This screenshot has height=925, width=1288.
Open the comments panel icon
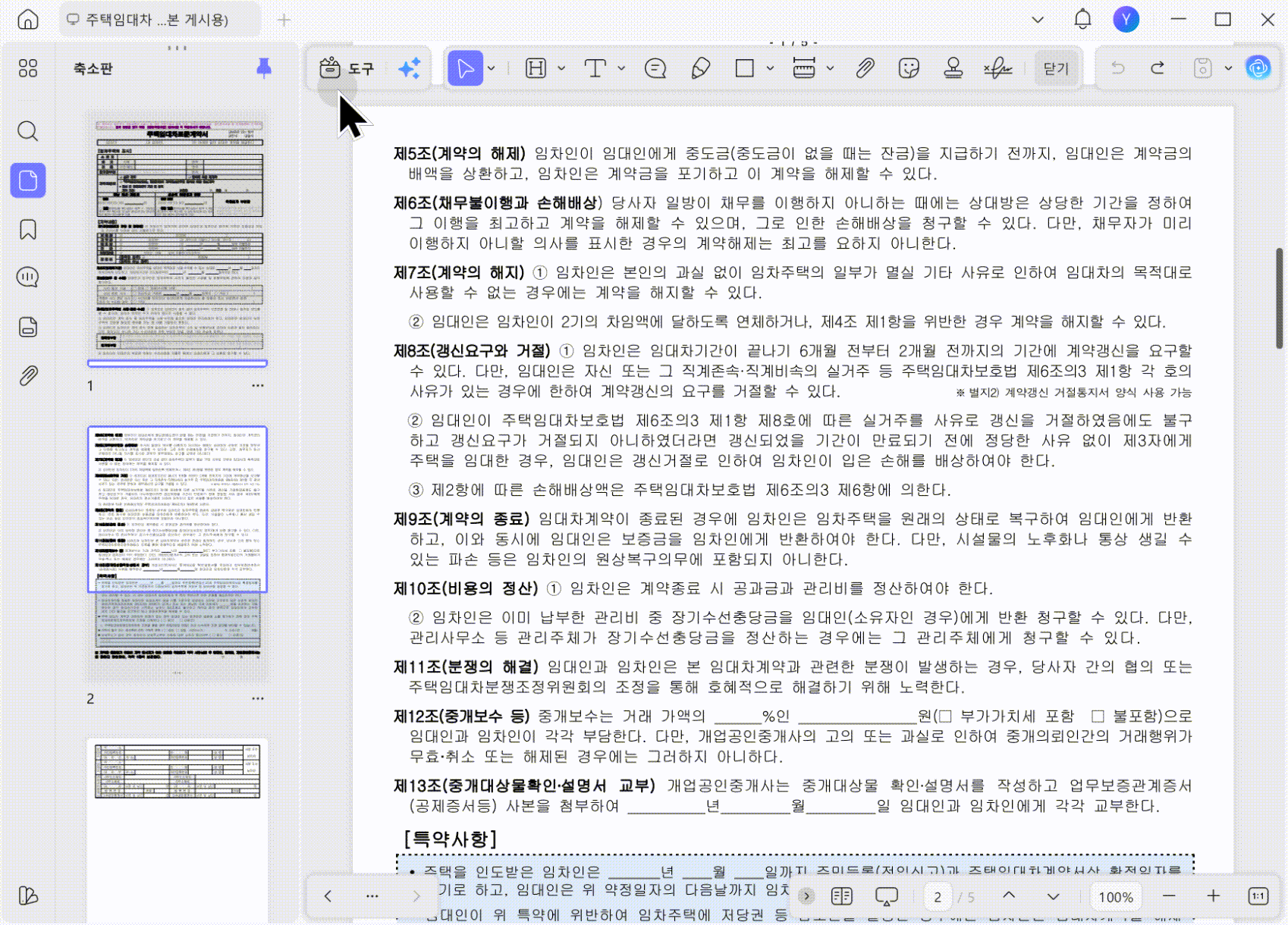pyautogui.click(x=28, y=277)
